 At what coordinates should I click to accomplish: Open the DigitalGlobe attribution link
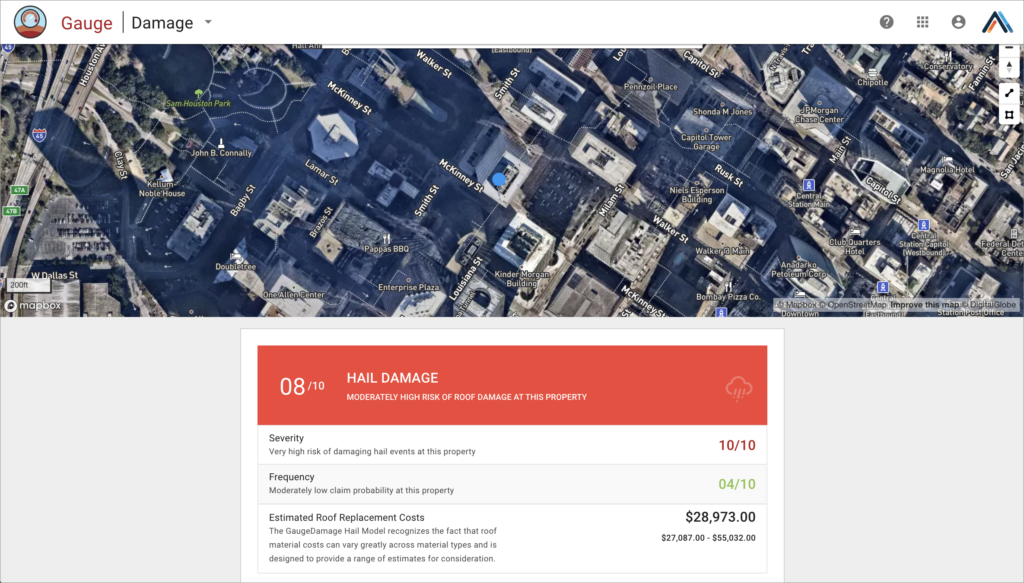[989, 305]
